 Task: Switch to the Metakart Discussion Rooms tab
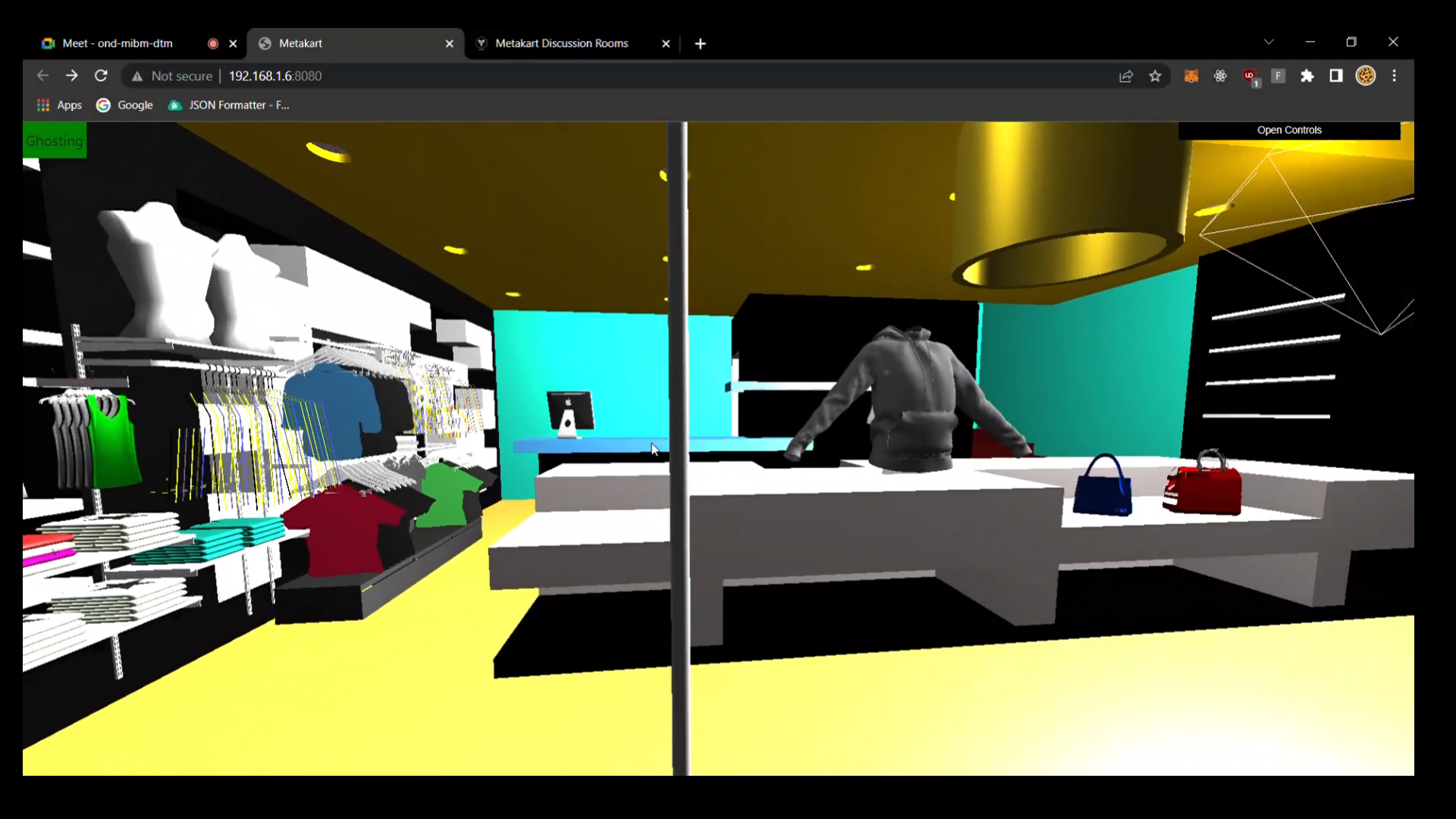561,43
